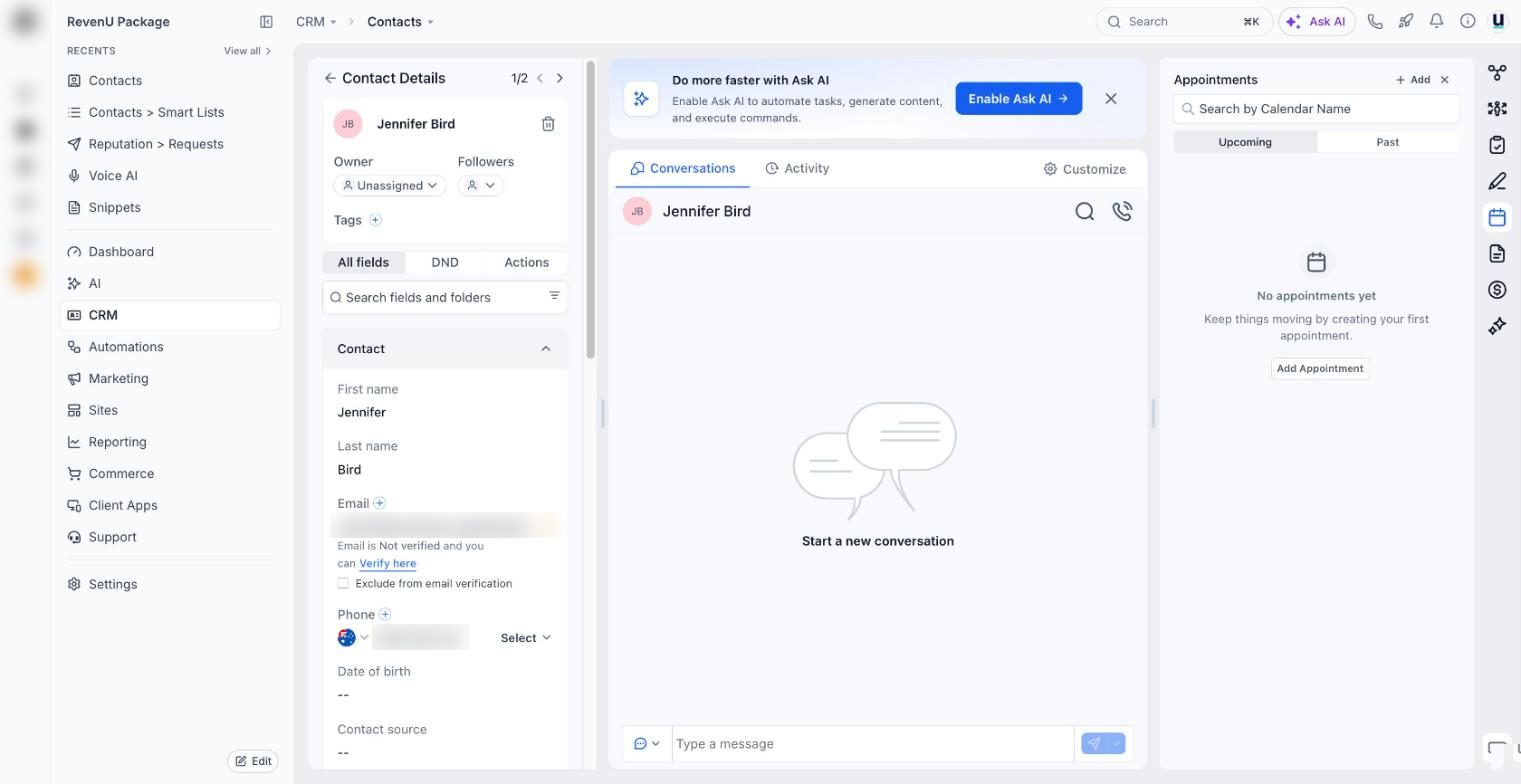Call Jennifer Bird from conversation header
Screen dimensions: 1521x784
click(x=1122, y=211)
